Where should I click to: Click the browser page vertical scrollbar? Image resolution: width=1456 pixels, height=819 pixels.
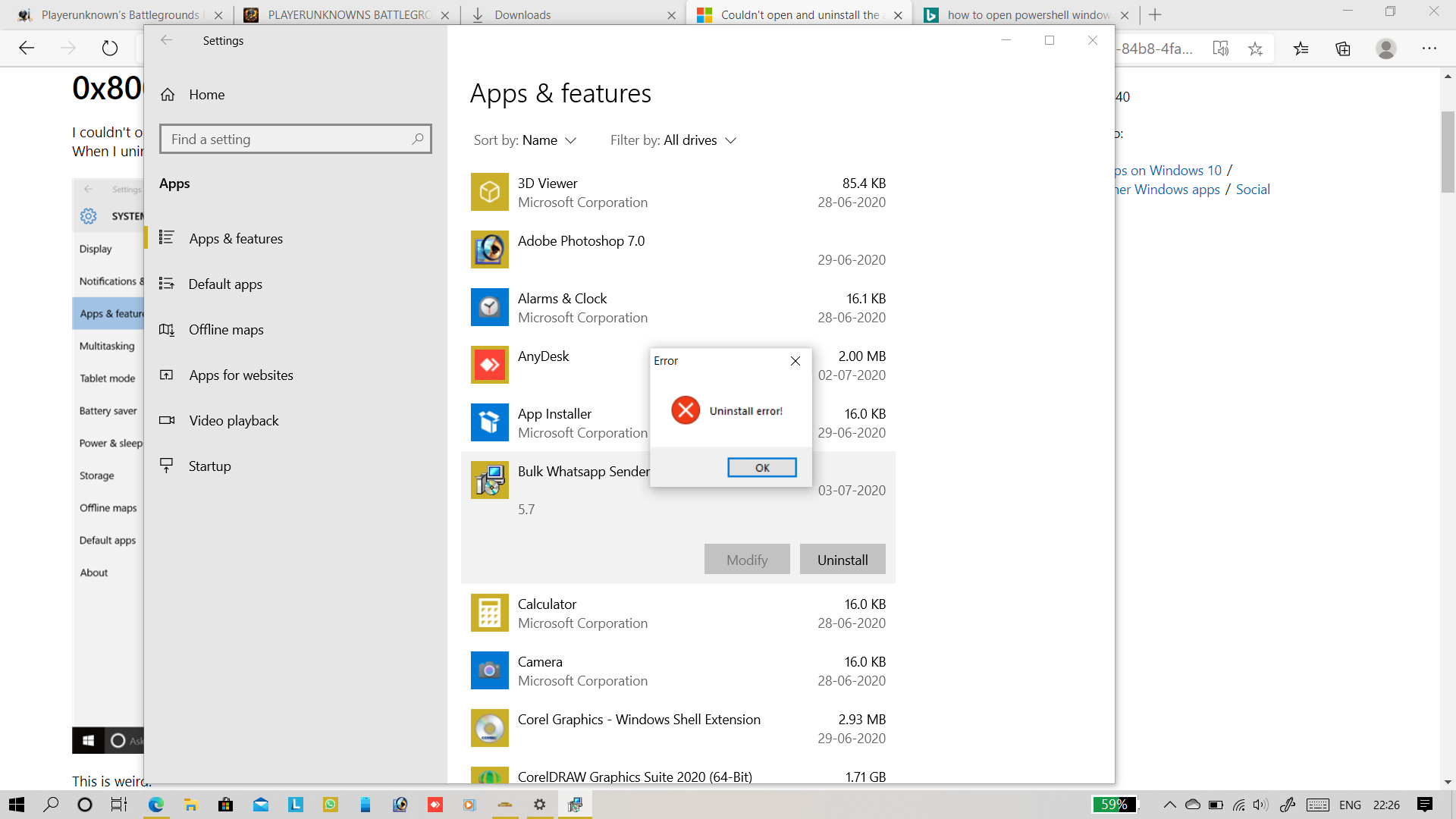click(x=1448, y=152)
